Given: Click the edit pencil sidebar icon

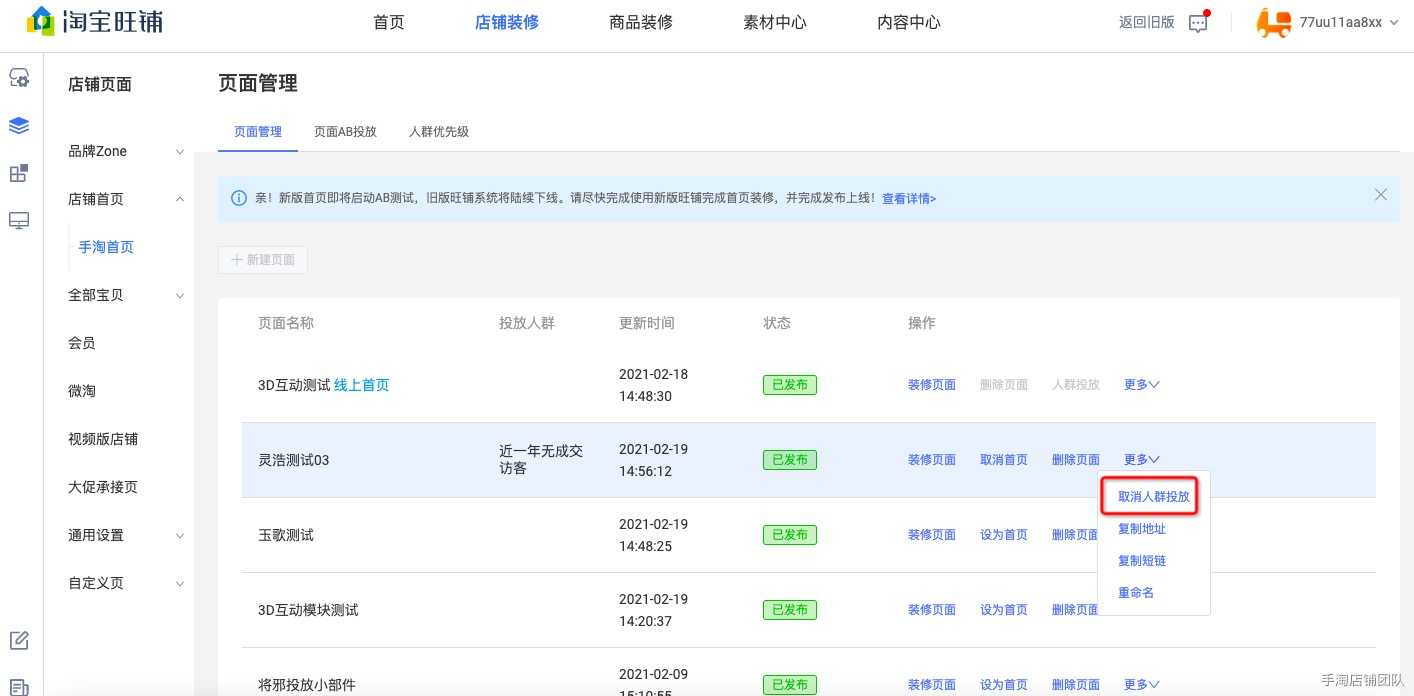Looking at the screenshot, I should pyautogui.click(x=19, y=641).
